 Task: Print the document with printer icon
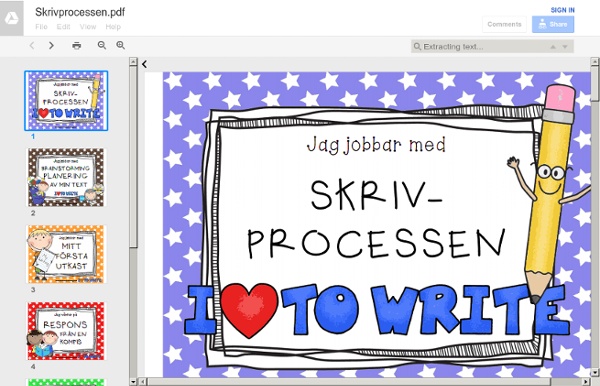[77, 46]
